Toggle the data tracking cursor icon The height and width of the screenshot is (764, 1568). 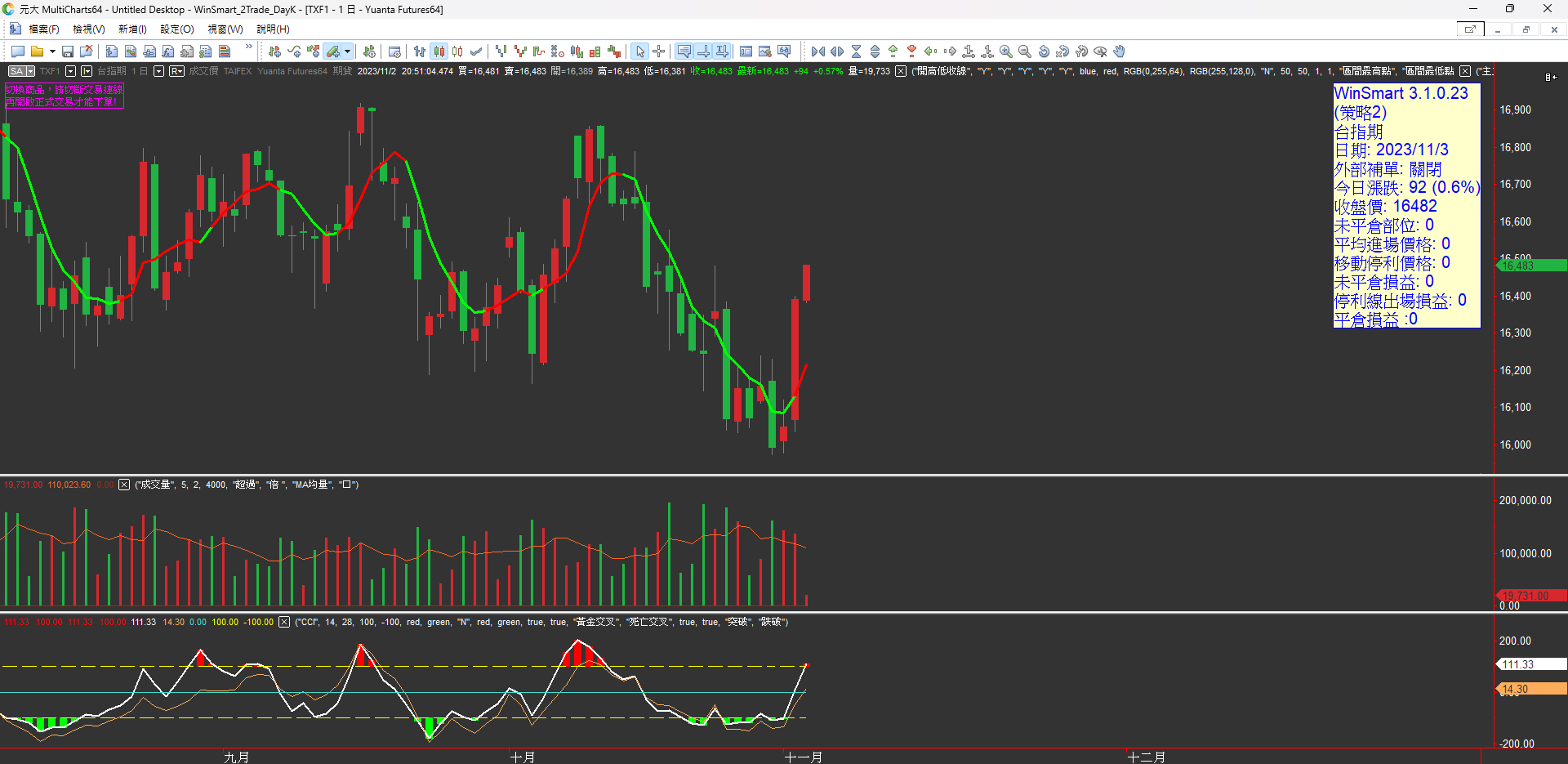point(703,51)
